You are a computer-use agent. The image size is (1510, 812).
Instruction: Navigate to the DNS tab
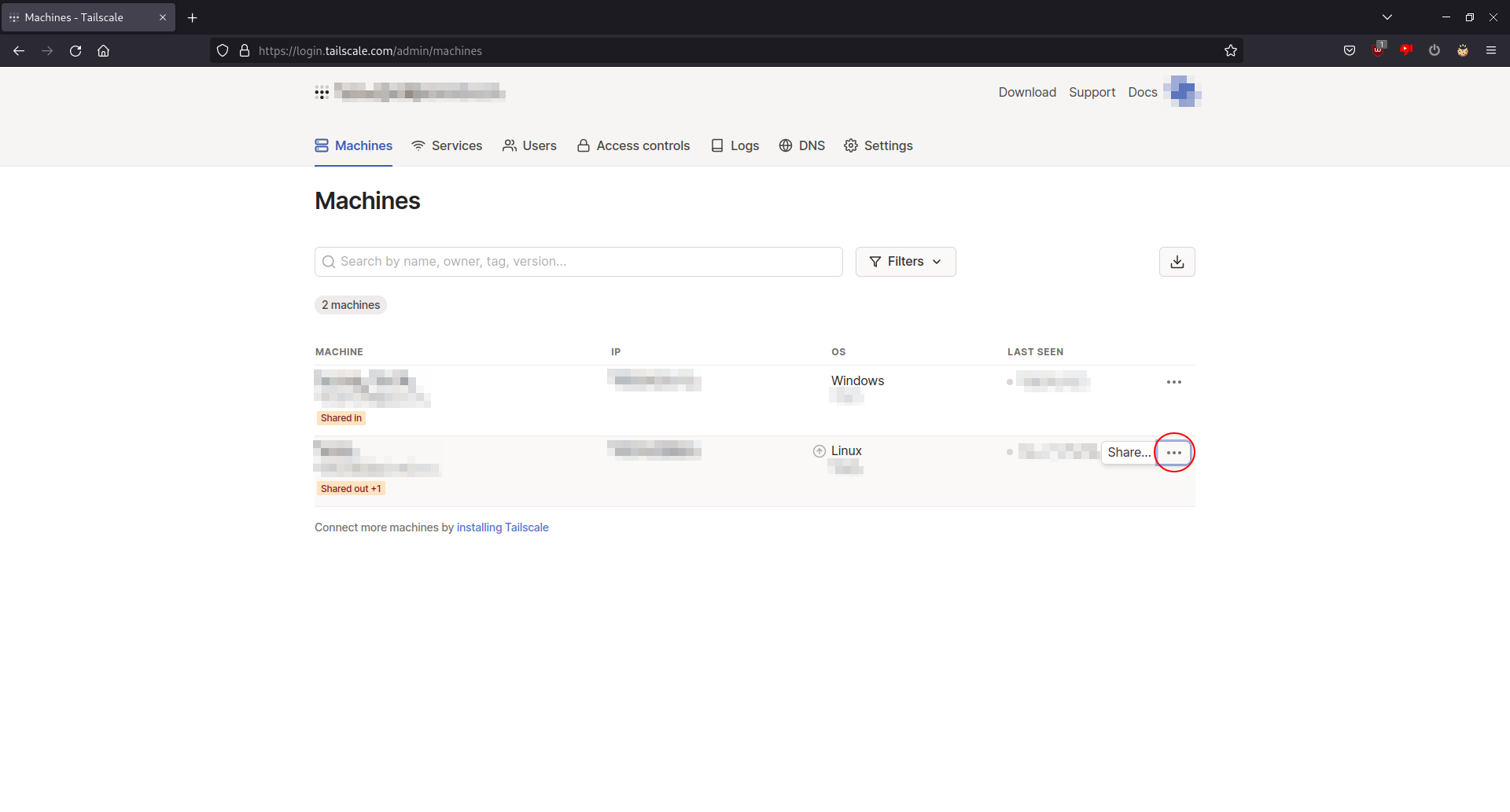(801, 146)
